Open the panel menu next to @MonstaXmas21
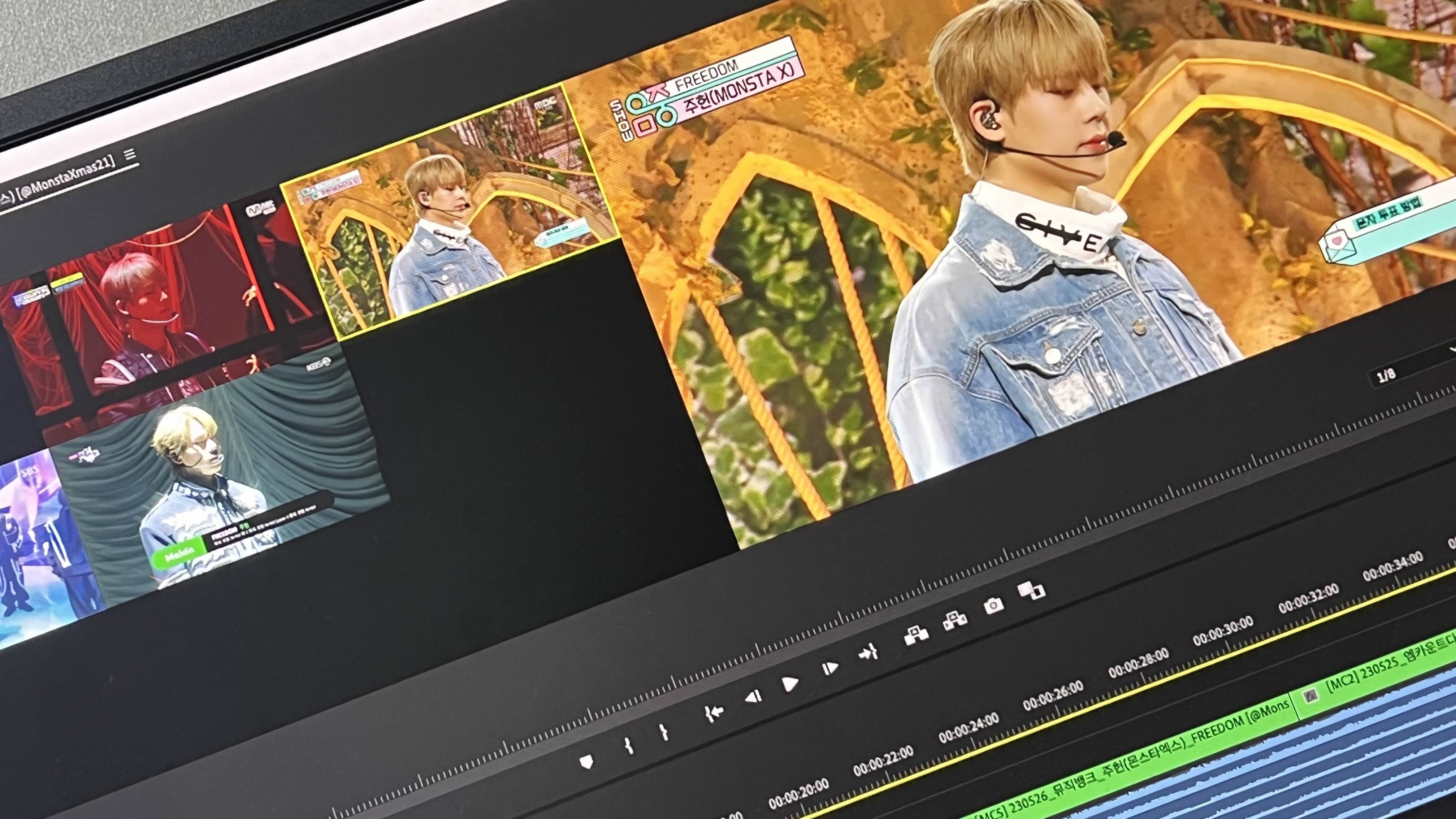 131,154
